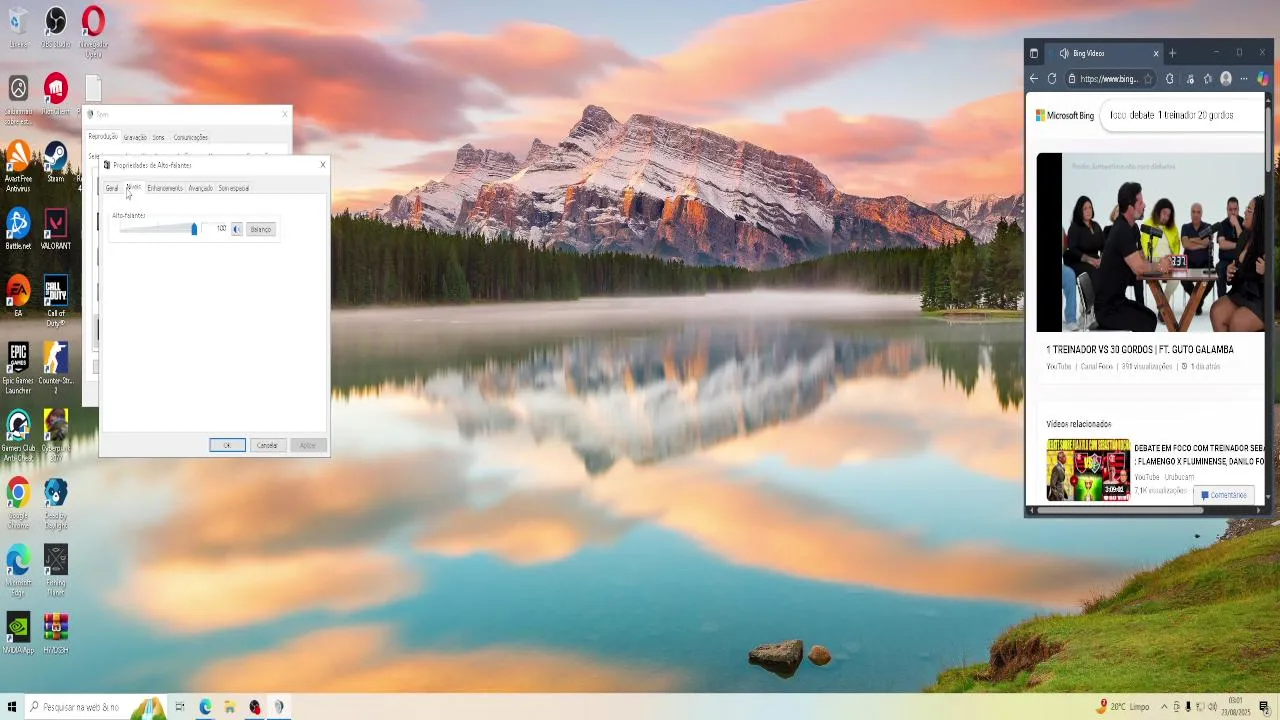Play the 1 Treinador vs 30 Gordos video
Image resolution: width=1280 pixels, height=720 pixels.
(x=1150, y=242)
